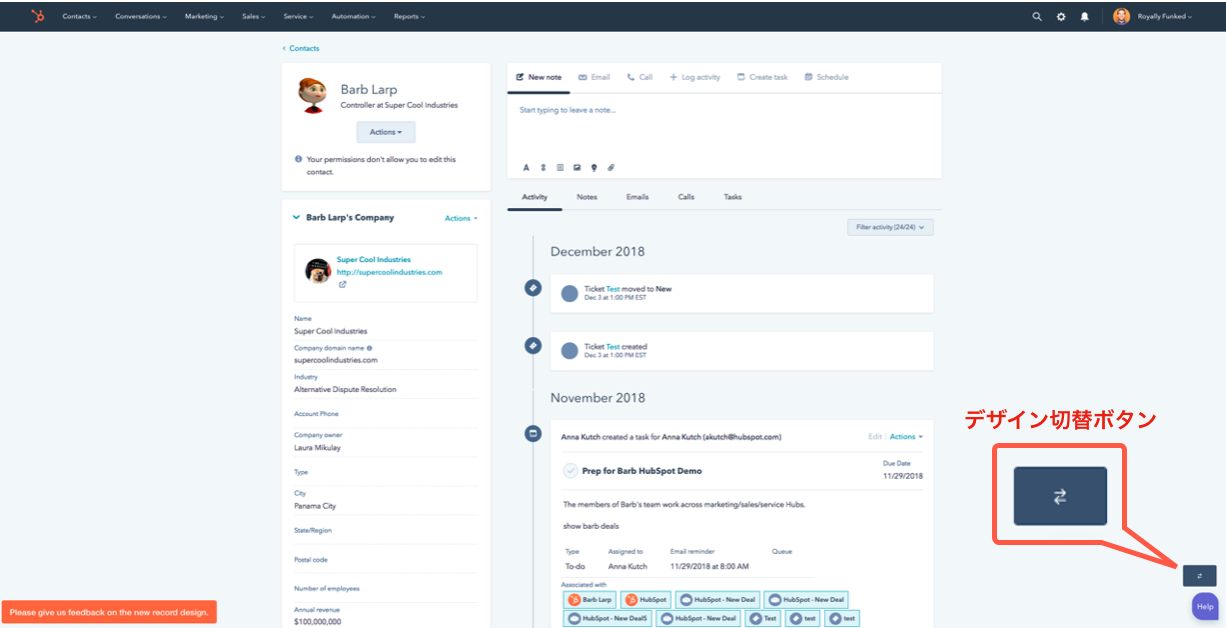Screen dimensions: 1226x628
Task: Switch to the Activity tab
Action: pos(535,197)
